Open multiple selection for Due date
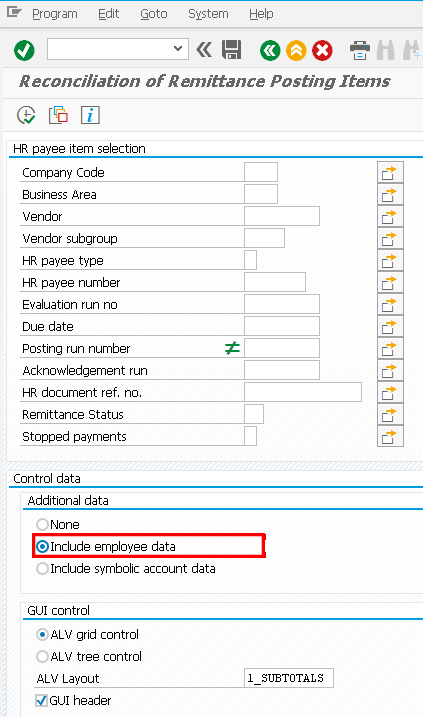 click(390, 327)
